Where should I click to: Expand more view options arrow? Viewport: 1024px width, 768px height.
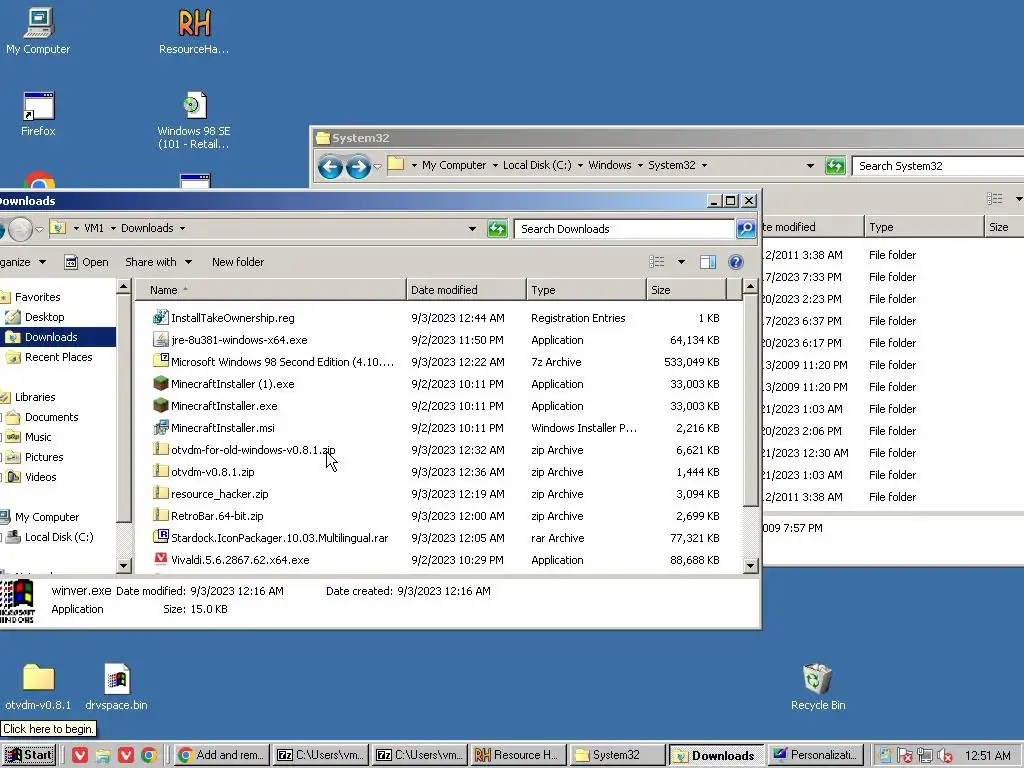[x=681, y=262]
